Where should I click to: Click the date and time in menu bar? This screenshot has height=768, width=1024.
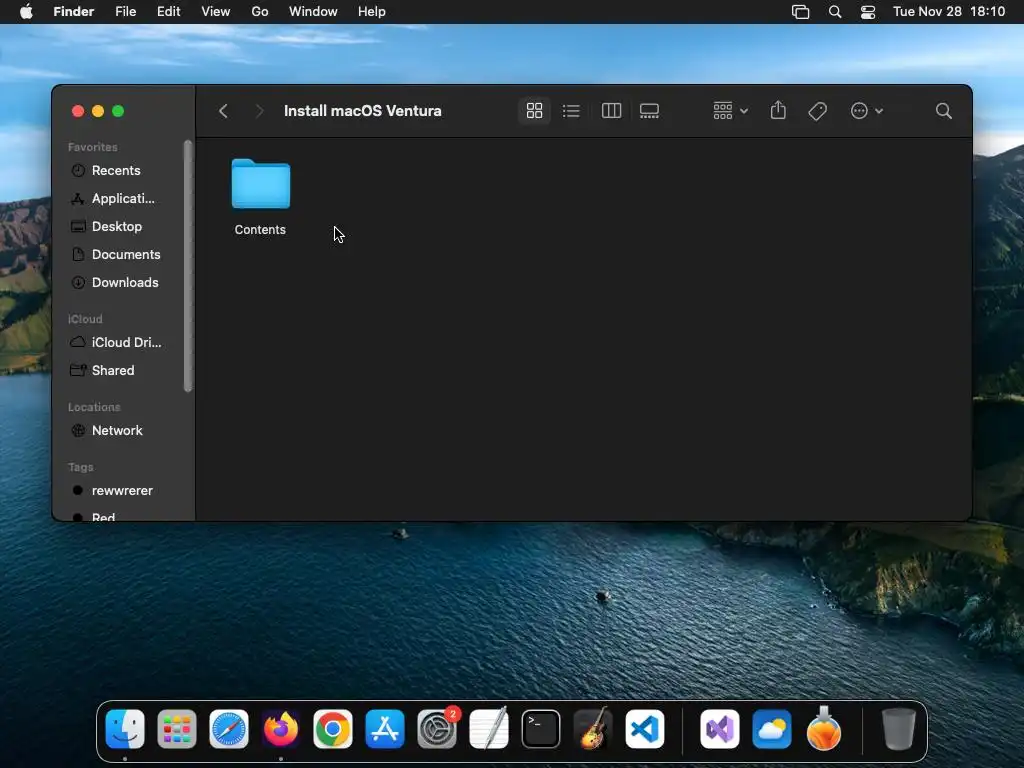[949, 12]
